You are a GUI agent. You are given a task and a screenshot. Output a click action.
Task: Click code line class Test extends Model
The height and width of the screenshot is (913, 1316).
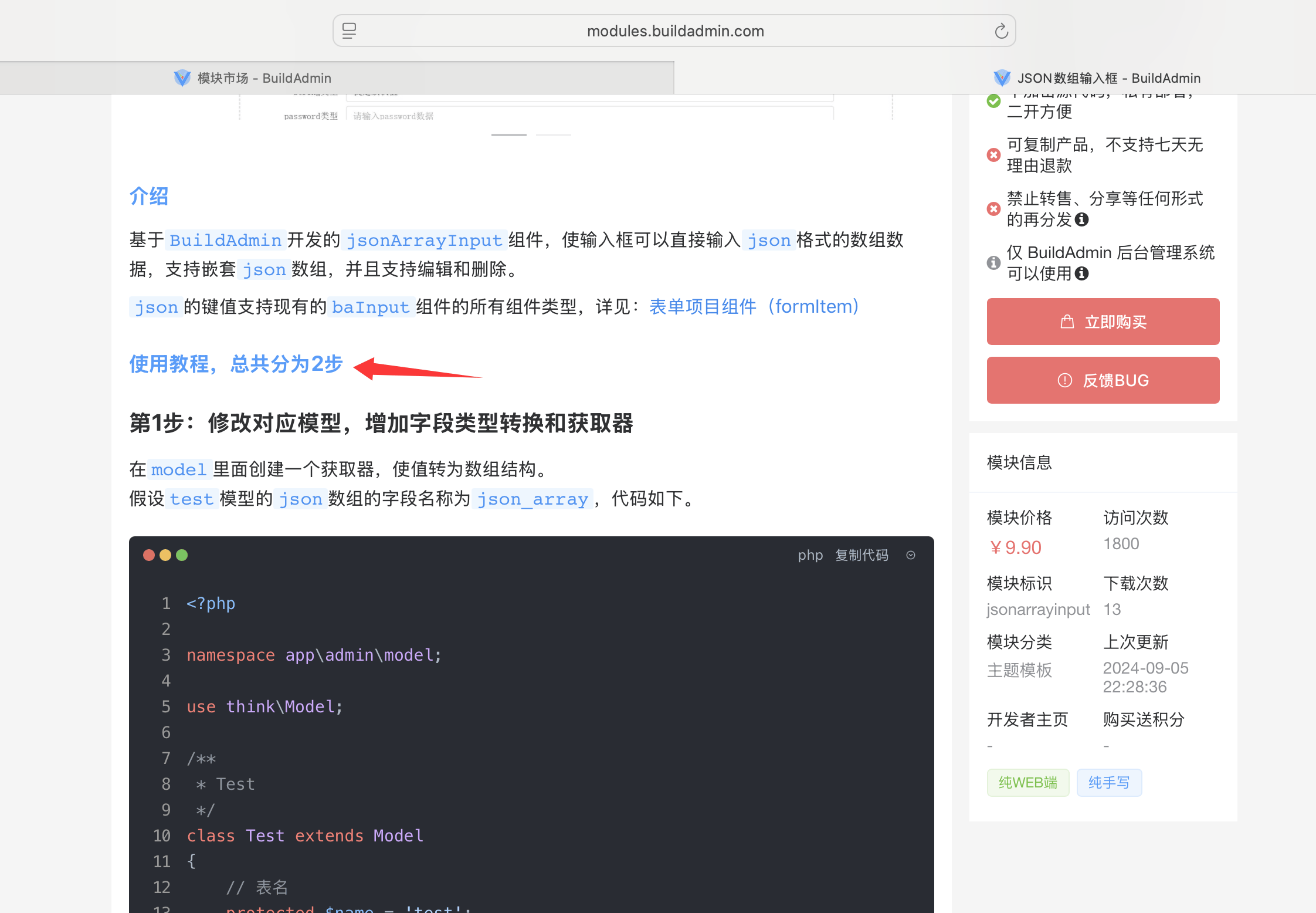click(305, 836)
